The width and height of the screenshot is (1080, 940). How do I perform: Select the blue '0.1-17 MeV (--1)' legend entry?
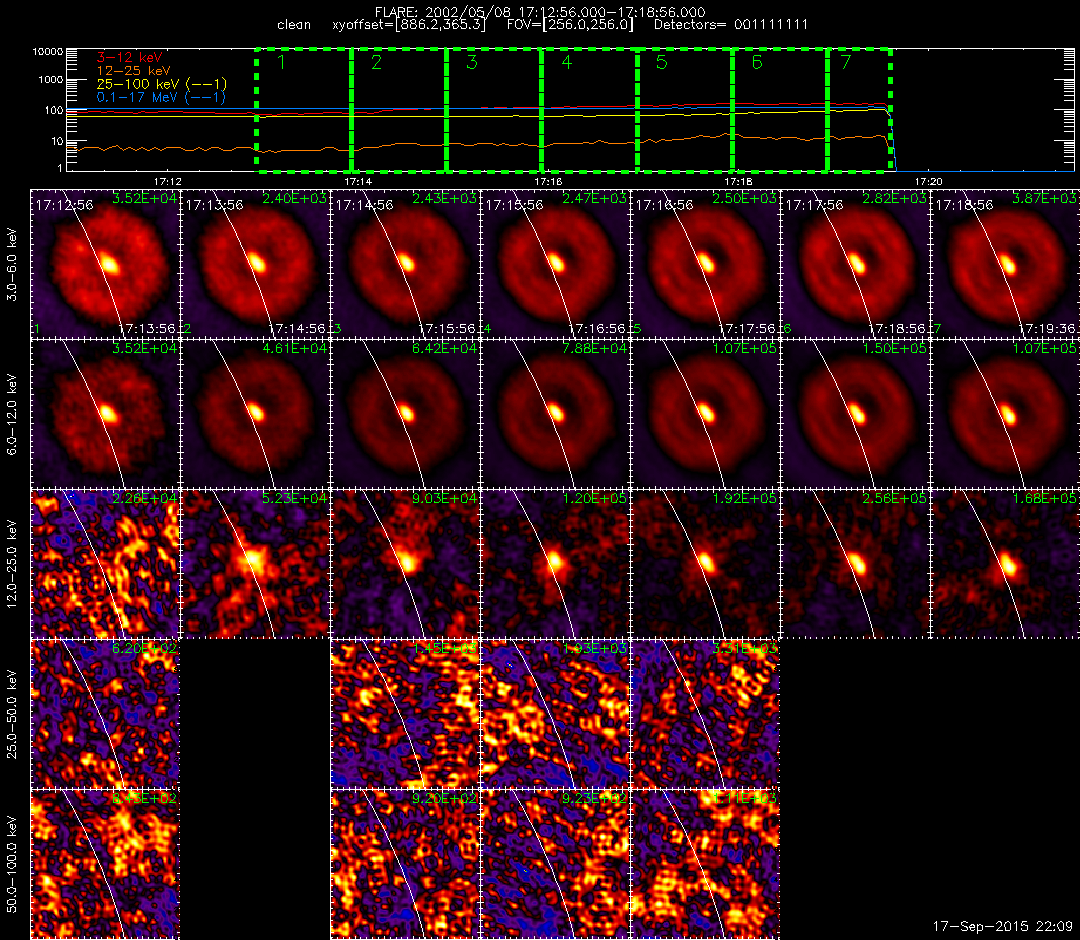click(x=161, y=97)
